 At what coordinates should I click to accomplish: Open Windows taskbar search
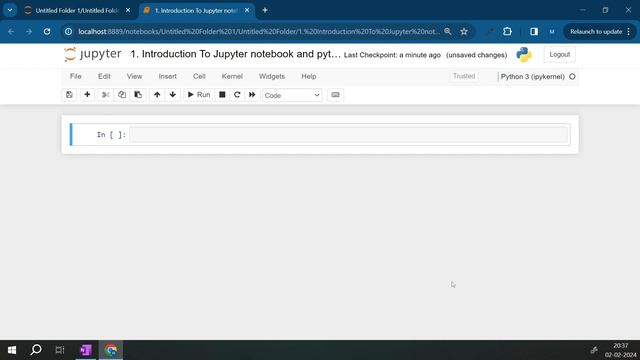click(36, 350)
